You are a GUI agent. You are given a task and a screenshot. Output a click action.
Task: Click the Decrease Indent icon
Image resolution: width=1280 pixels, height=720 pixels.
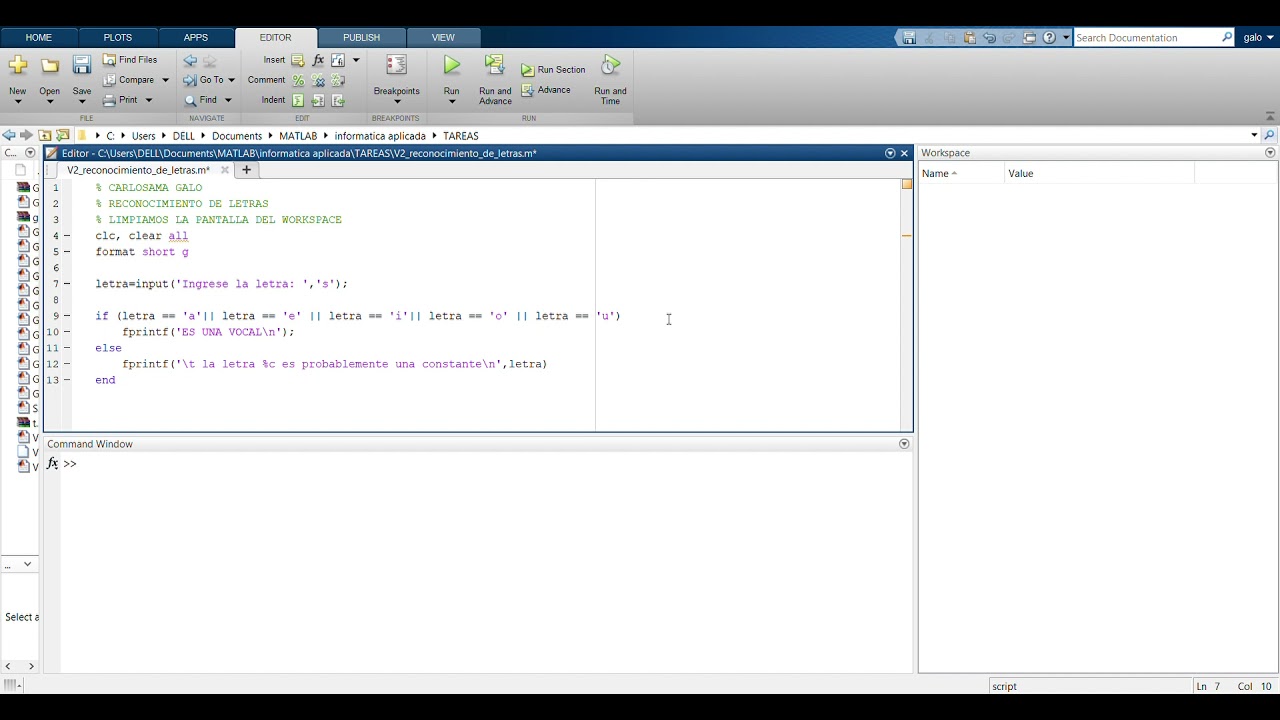tap(338, 100)
